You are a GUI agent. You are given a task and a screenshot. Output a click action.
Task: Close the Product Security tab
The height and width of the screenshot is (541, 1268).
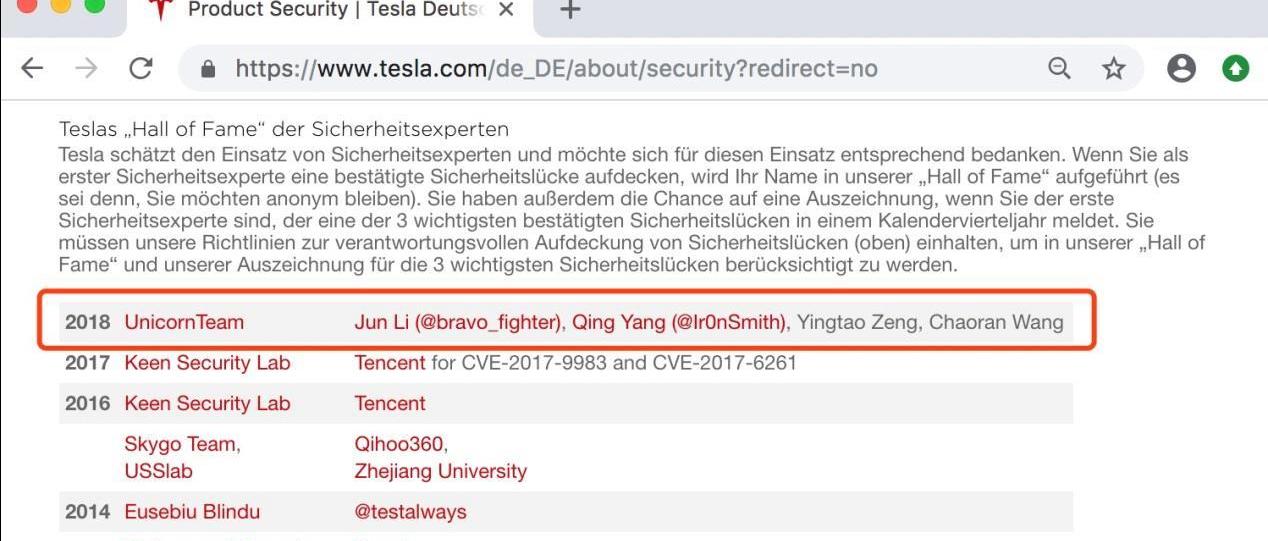coord(506,10)
